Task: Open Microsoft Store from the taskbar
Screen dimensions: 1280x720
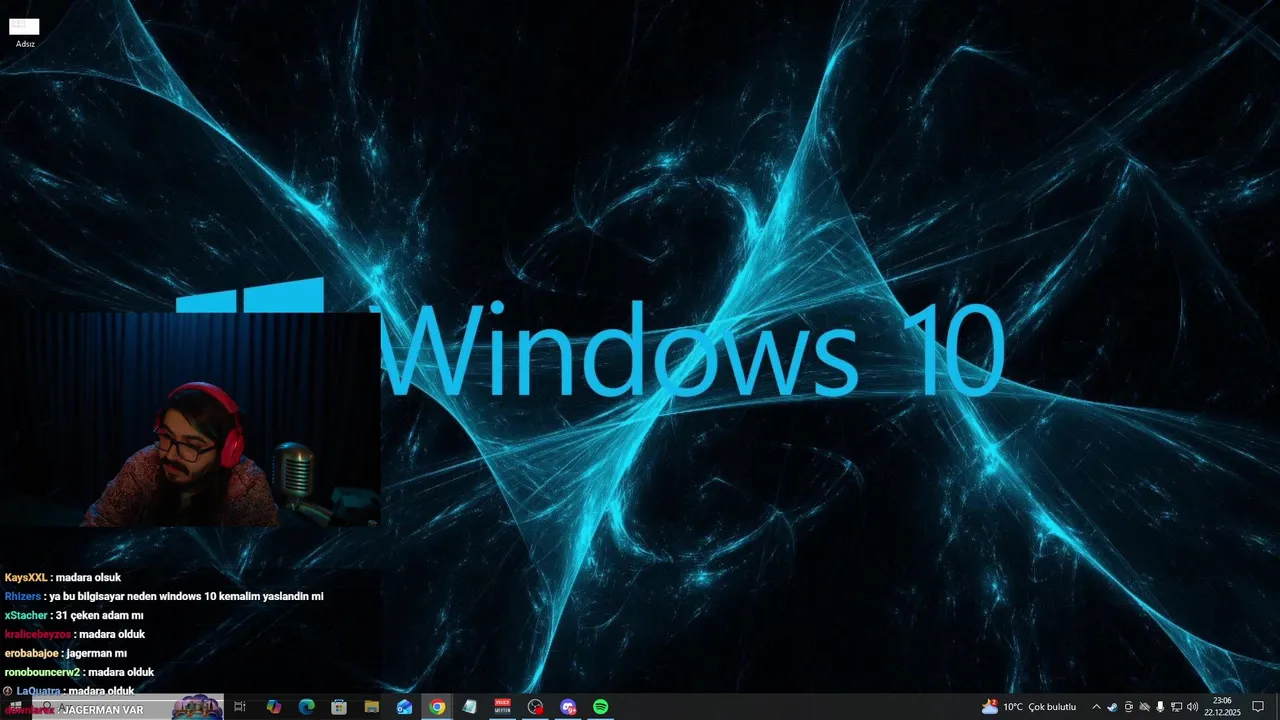Action: coord(339,707)
